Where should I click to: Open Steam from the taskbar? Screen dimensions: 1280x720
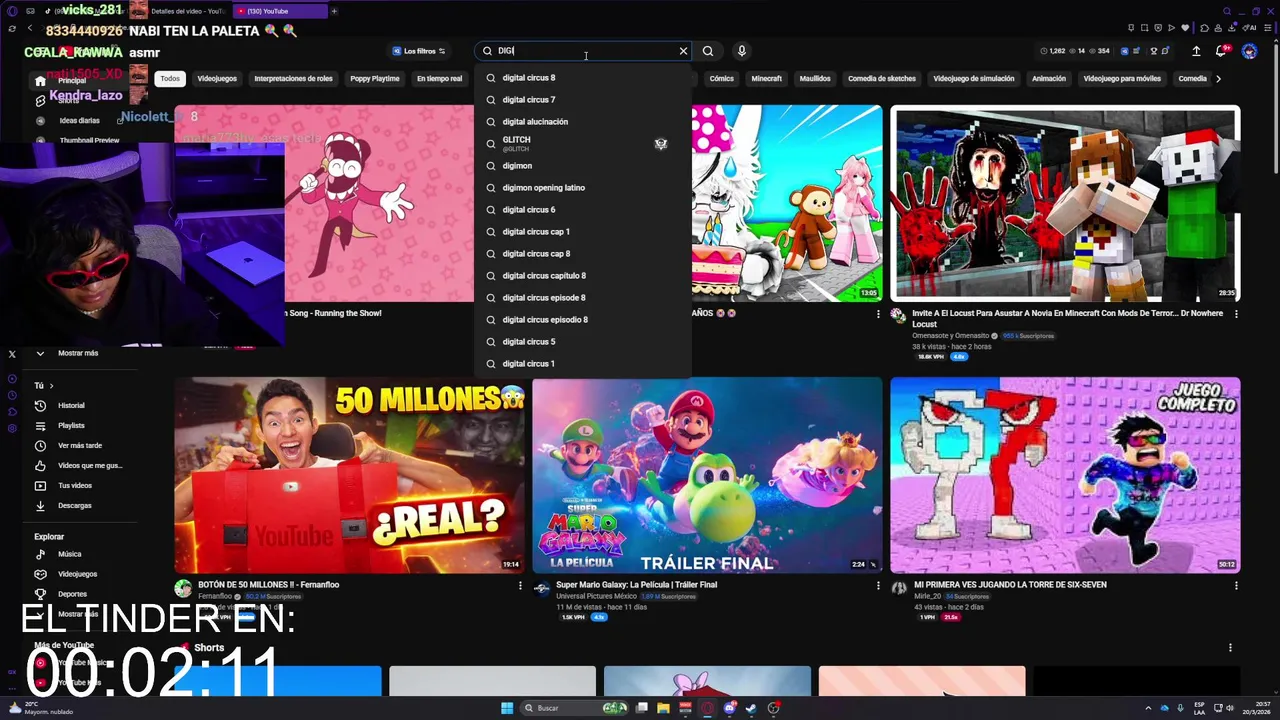pos(751,708)
